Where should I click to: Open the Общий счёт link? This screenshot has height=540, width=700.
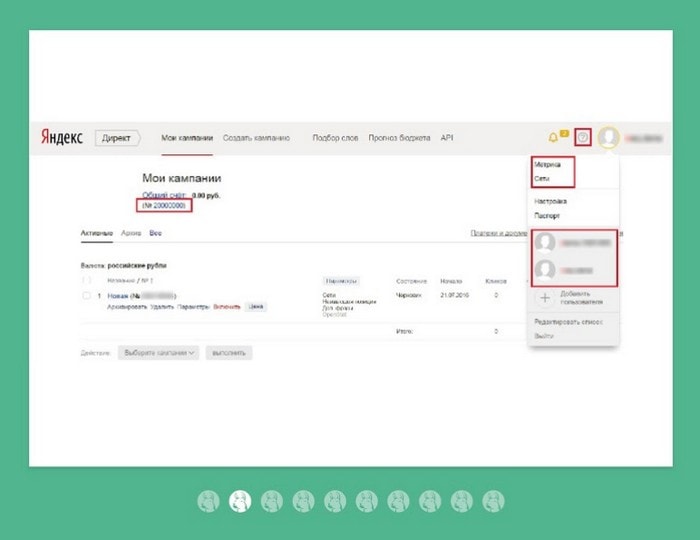pyautogui.click(x=164, y=195)
